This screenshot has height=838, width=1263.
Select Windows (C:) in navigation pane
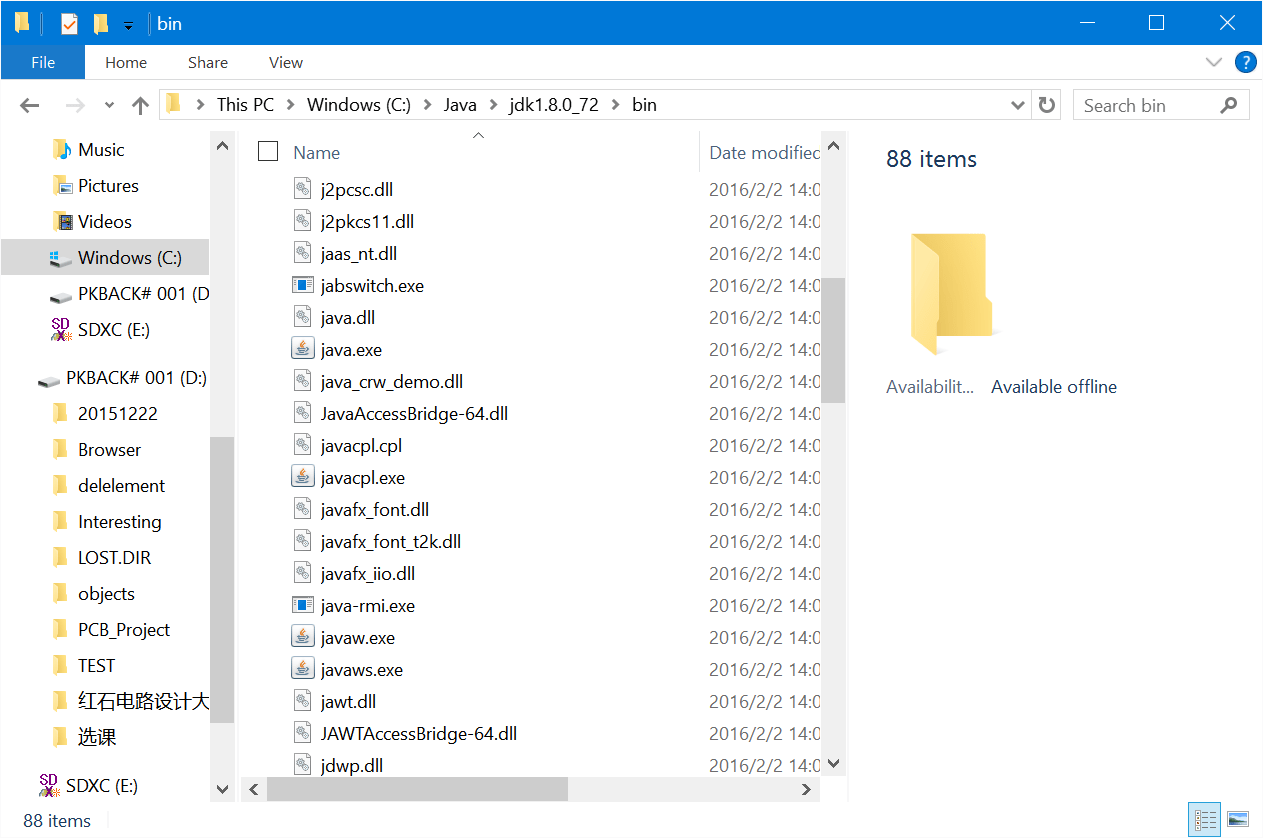(x=105, y=258)
